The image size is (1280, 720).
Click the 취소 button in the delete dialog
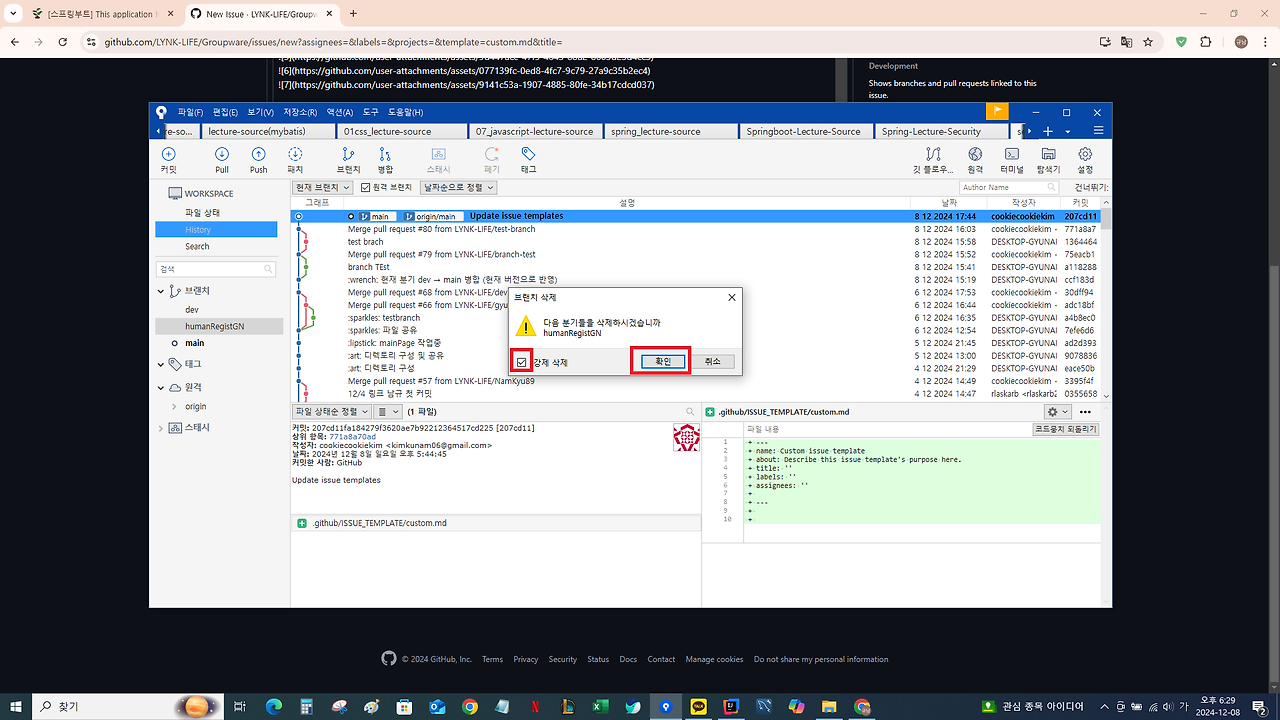coord(712,362)
